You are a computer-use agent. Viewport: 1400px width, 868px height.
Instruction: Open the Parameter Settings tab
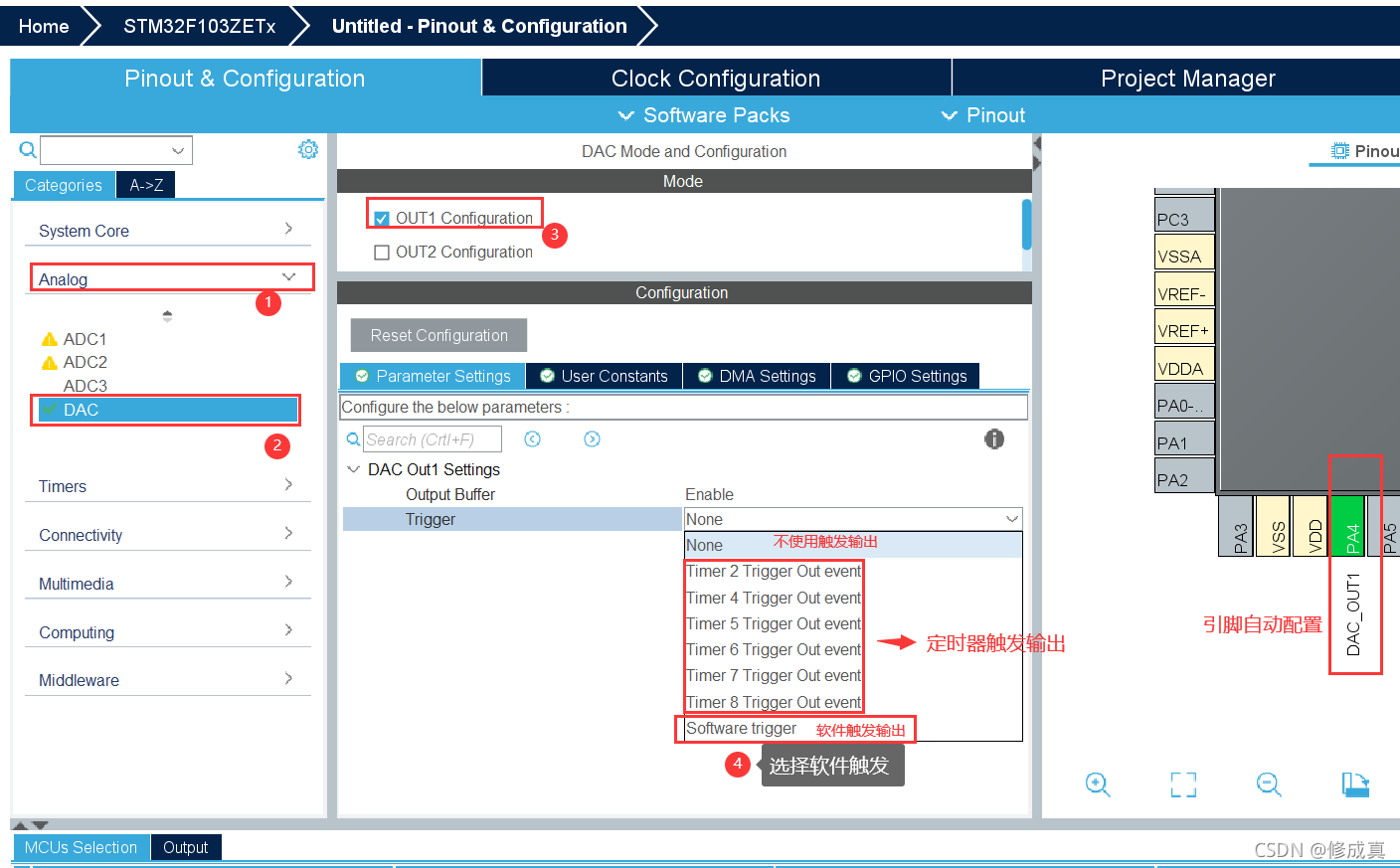point(433,376)
